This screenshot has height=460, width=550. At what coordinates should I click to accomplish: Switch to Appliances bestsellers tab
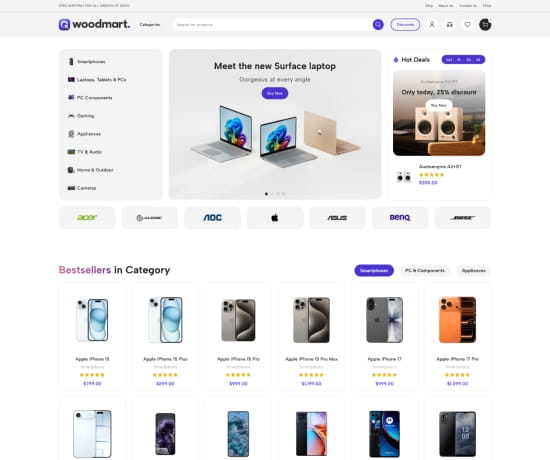point(474,271)
